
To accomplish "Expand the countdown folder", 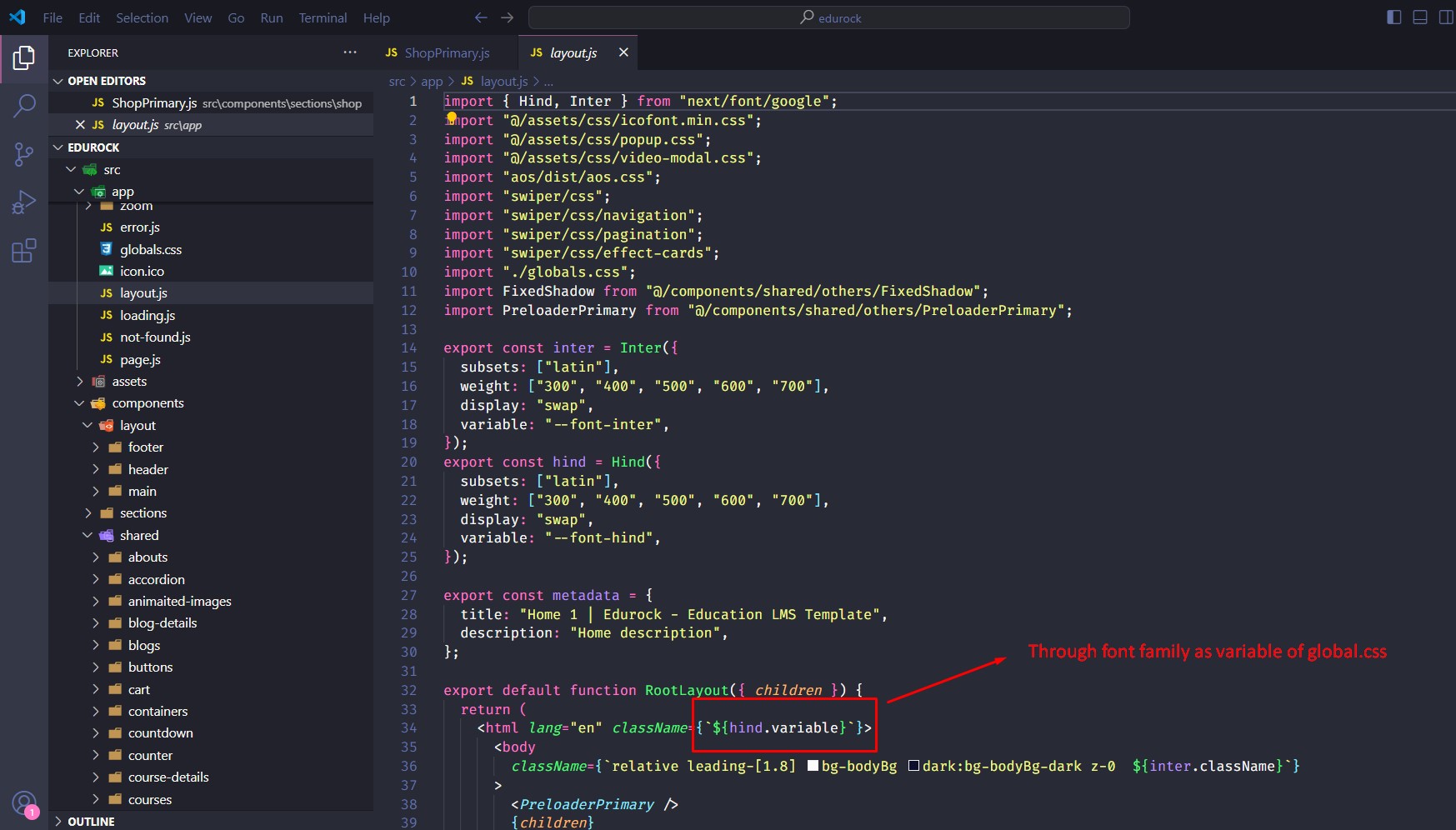I will coord(211,733).
